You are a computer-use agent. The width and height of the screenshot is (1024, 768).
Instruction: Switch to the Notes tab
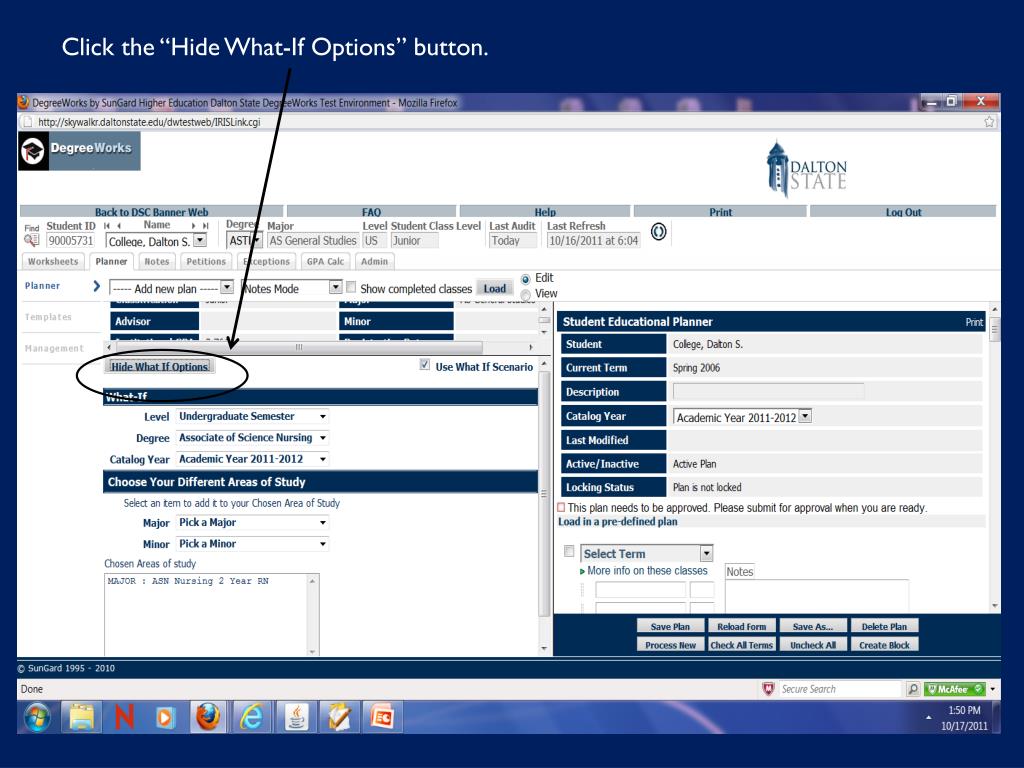click(x=157, y=261)
